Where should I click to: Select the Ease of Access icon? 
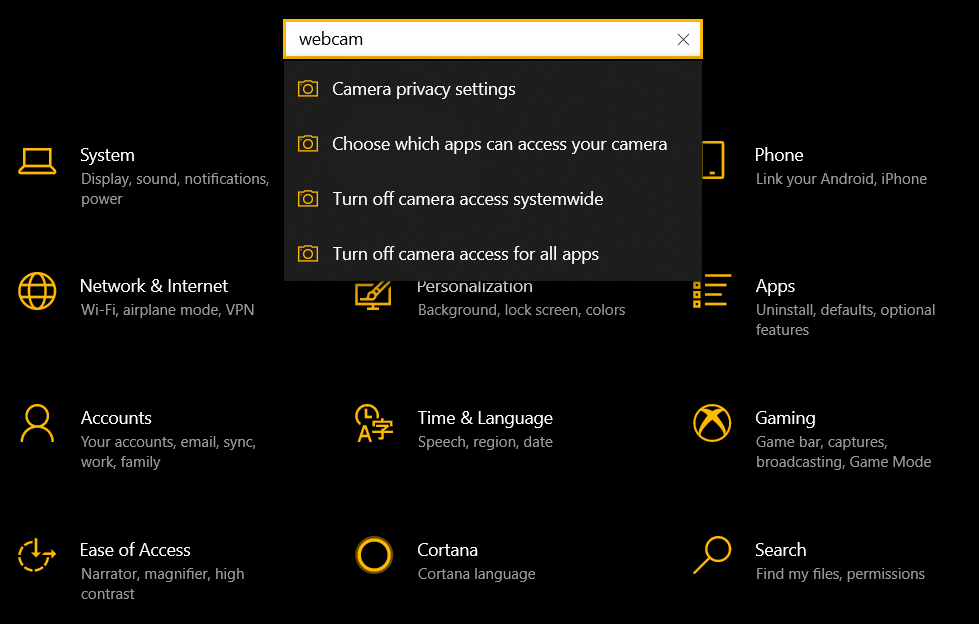pyautogui.click(x=37, y=555)
